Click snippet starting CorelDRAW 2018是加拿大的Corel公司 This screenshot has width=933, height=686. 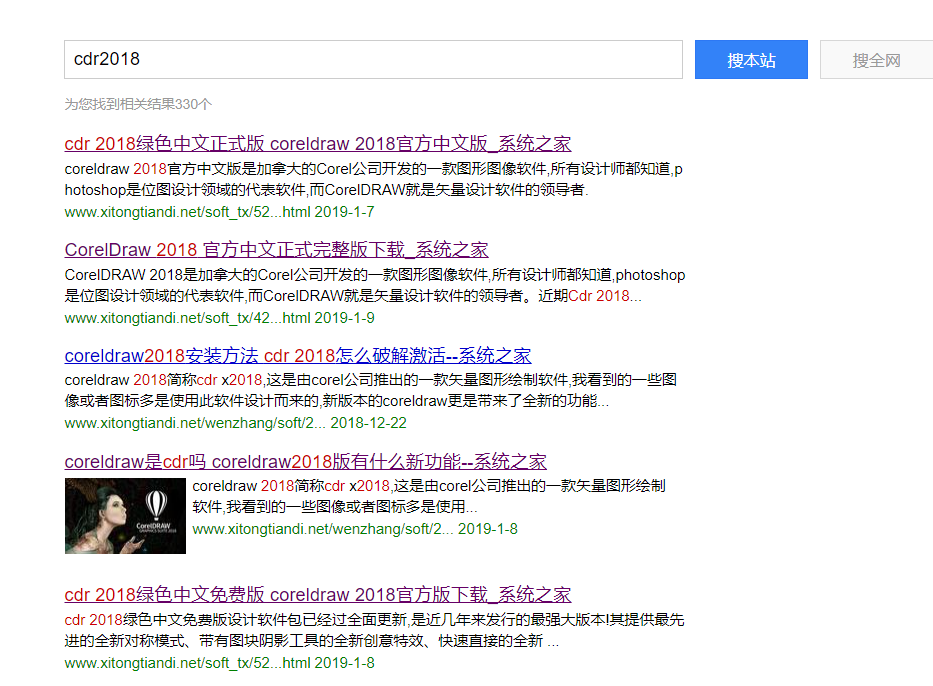click(374, 286)
